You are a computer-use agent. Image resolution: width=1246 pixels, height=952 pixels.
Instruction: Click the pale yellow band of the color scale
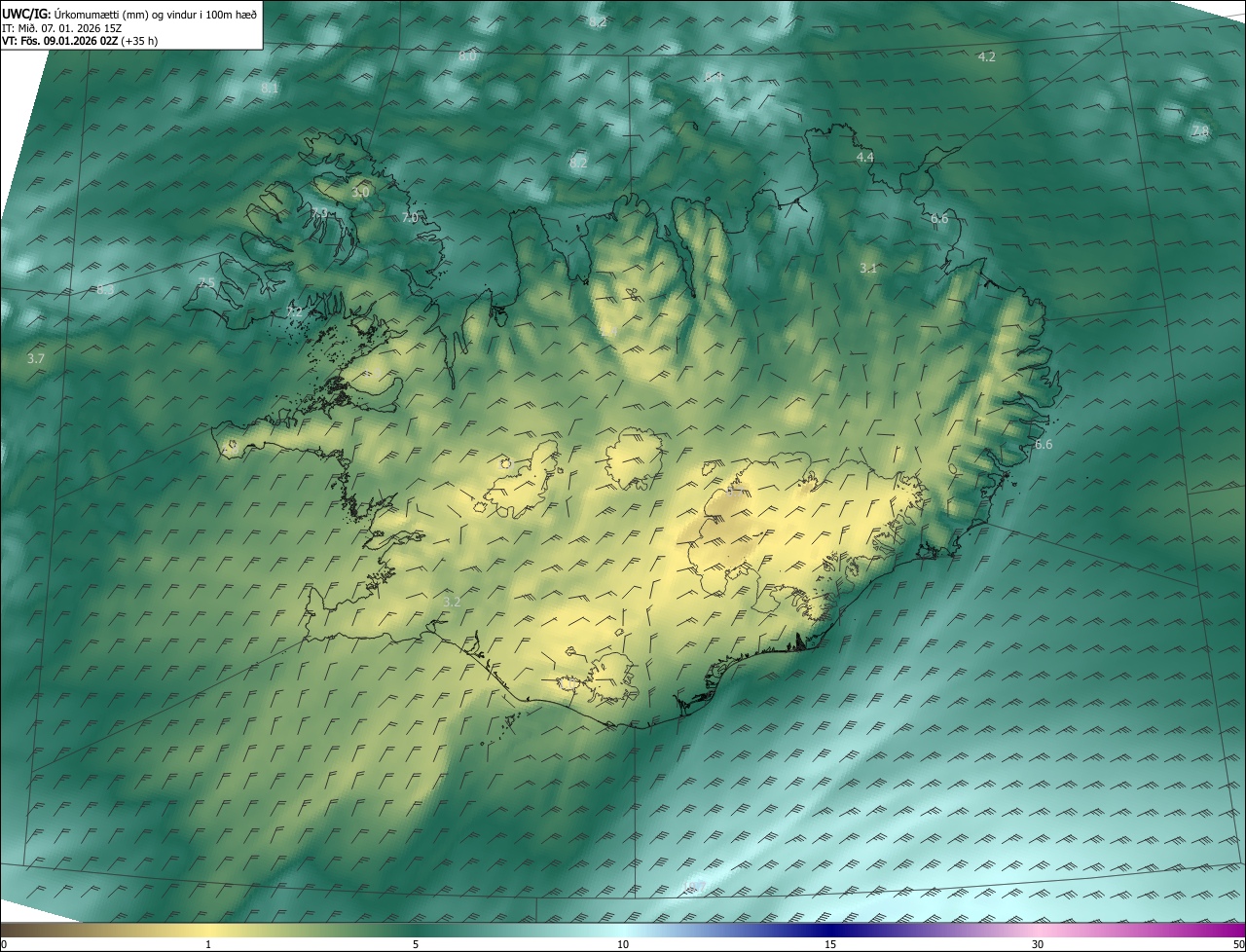208,930
